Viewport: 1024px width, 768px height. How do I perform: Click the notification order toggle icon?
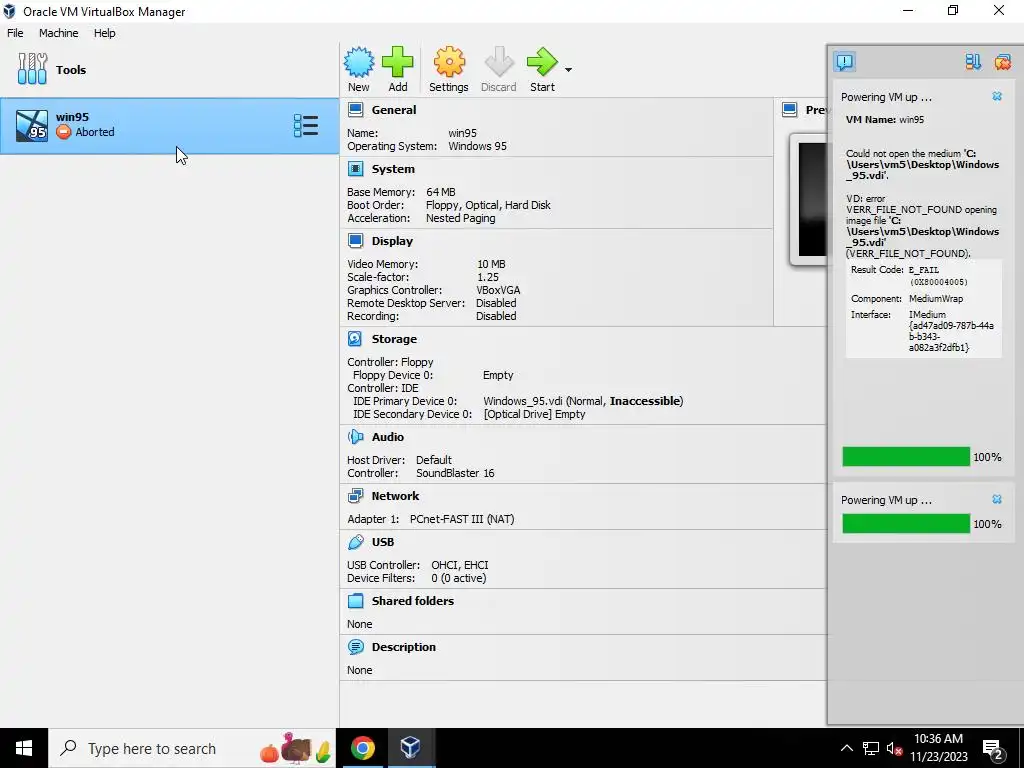click(973, 62)
